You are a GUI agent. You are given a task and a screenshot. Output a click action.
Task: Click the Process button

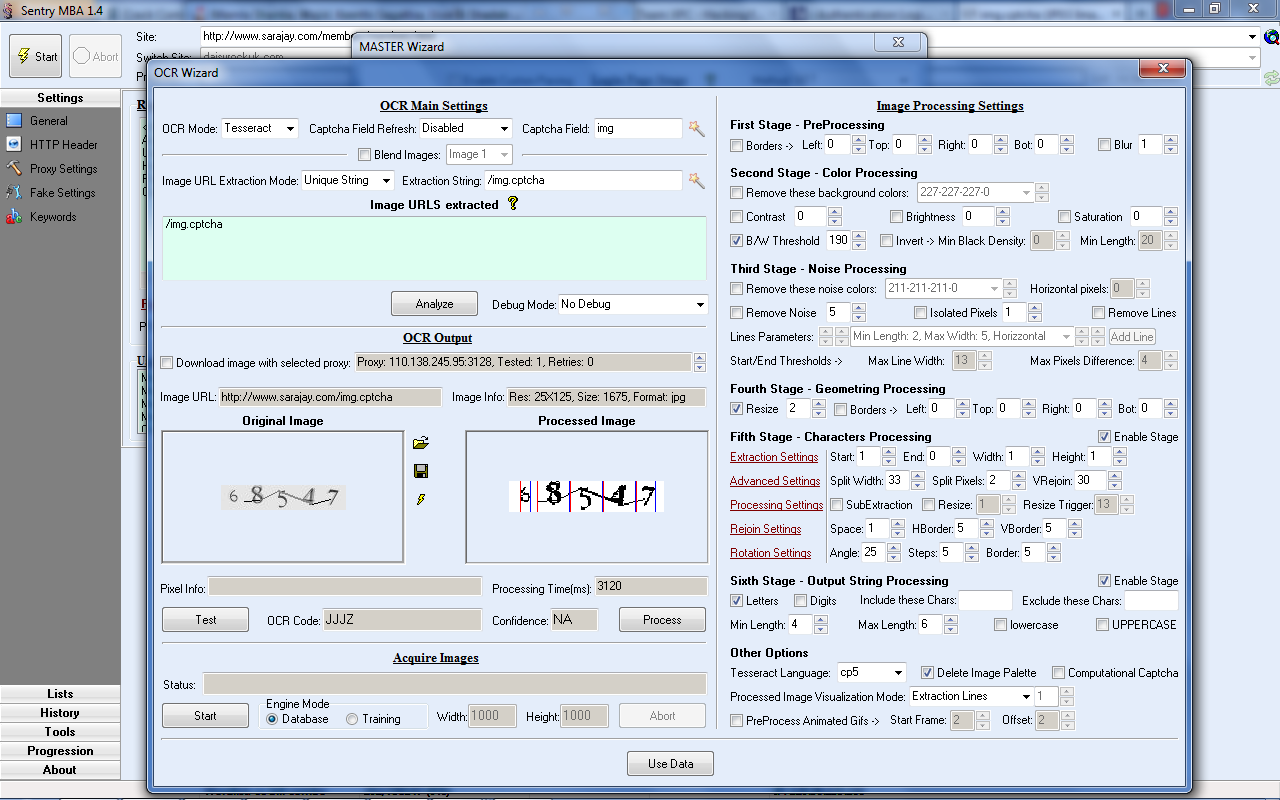click(662, 620)
